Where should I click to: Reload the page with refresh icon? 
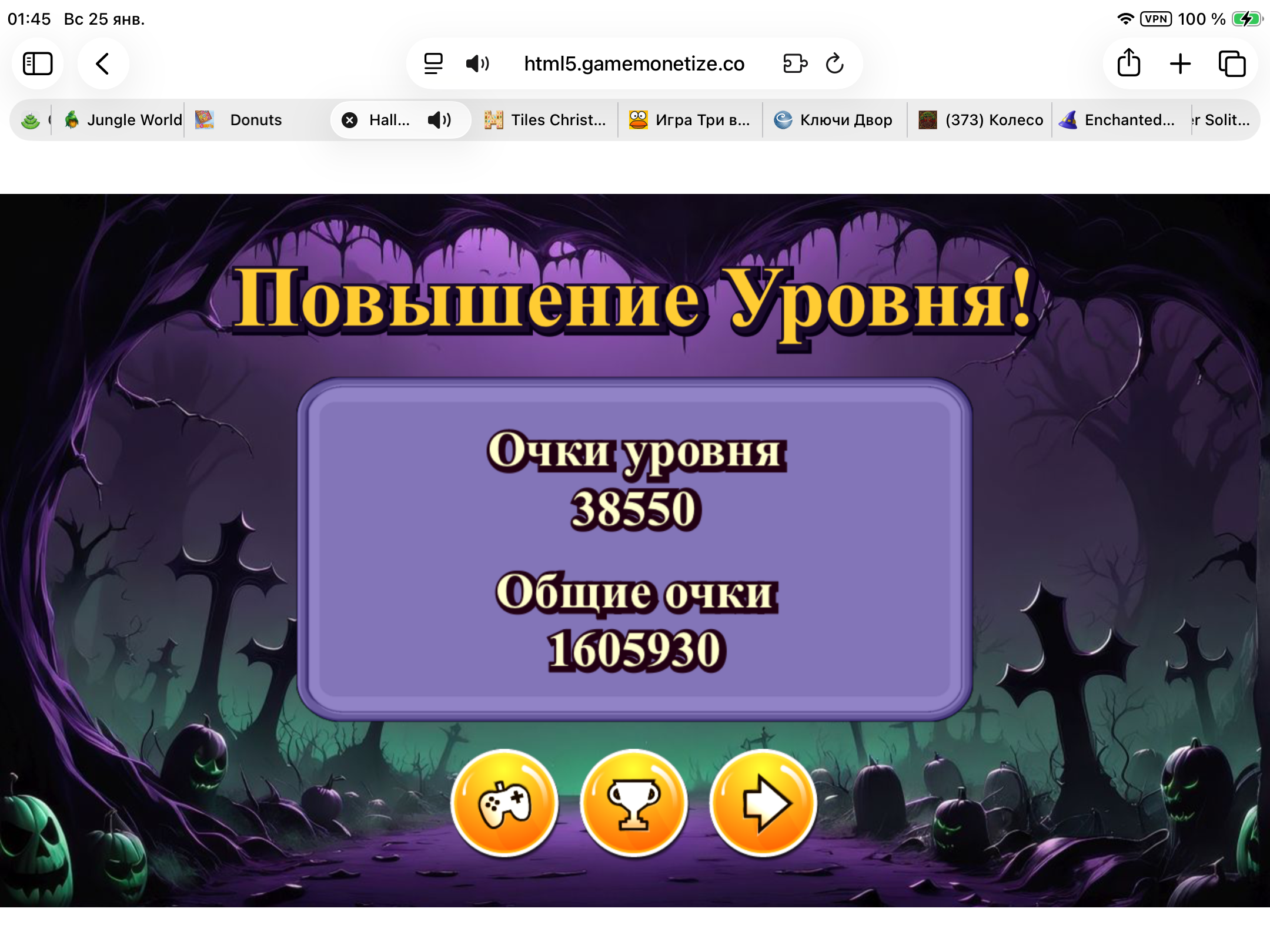(834, 63)
